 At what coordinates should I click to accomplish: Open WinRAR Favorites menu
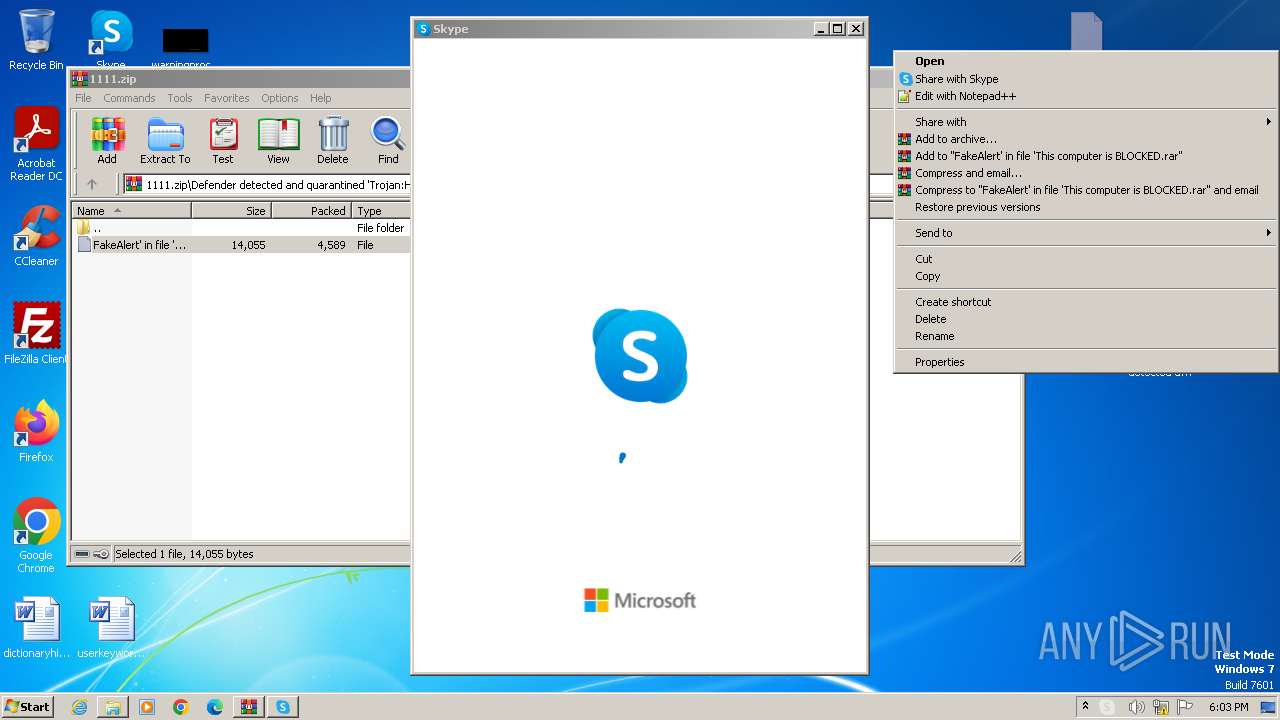(227, 98)
